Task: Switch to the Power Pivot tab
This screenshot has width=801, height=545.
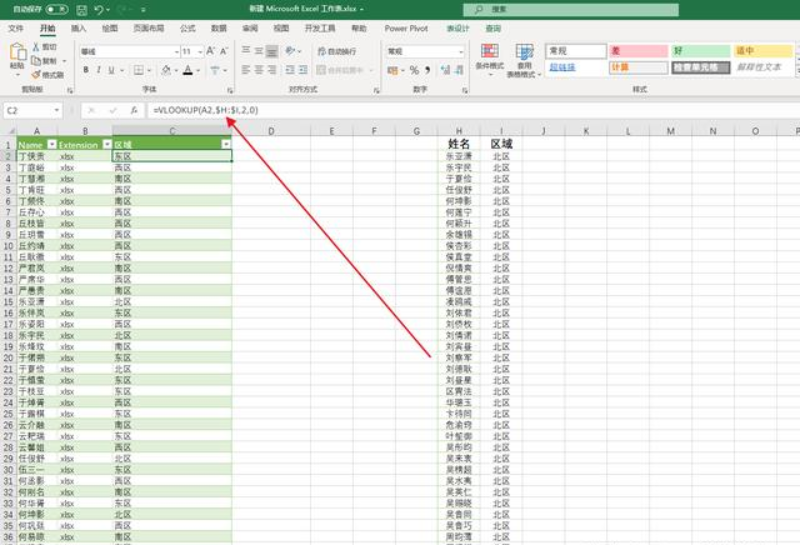Action: [x=406, y=28]
